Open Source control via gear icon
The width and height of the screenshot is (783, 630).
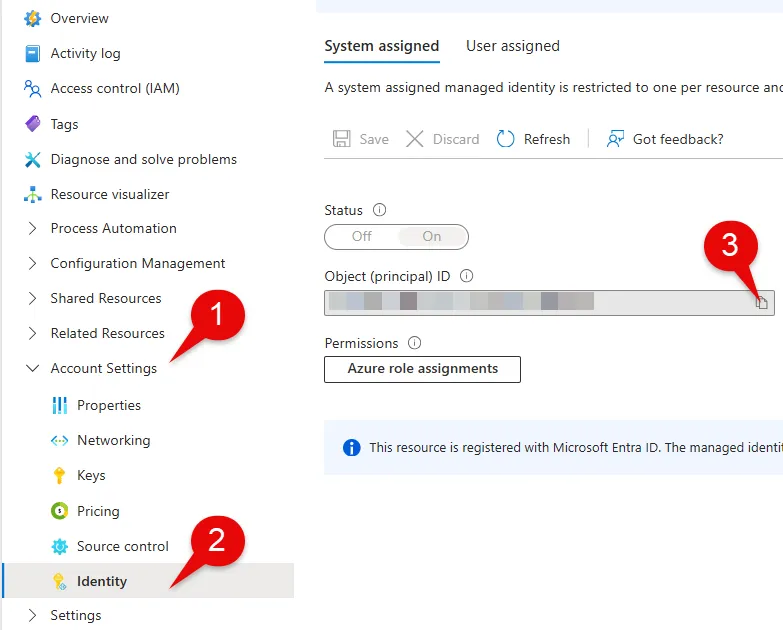click(x=59, y=546)
